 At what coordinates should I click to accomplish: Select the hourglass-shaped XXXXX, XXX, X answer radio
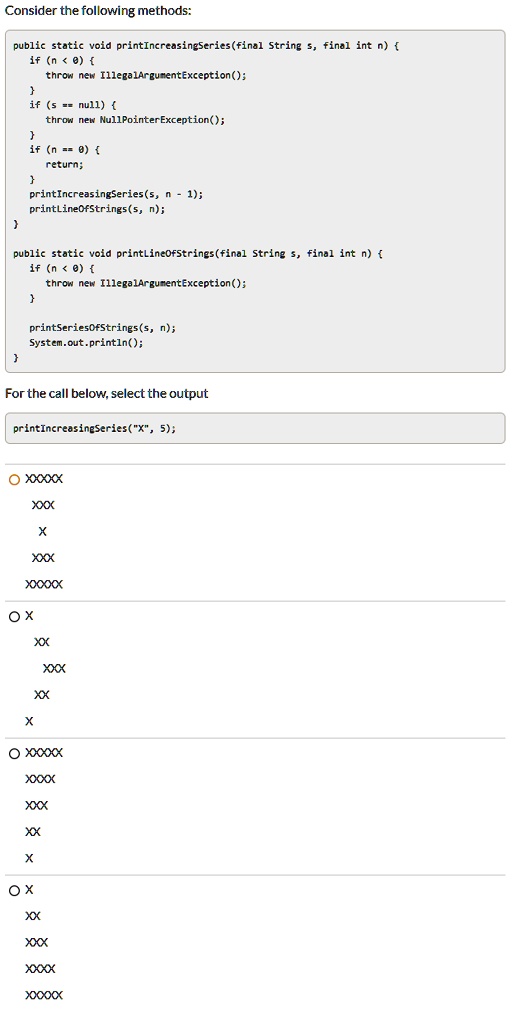click(x=14, y=480)
